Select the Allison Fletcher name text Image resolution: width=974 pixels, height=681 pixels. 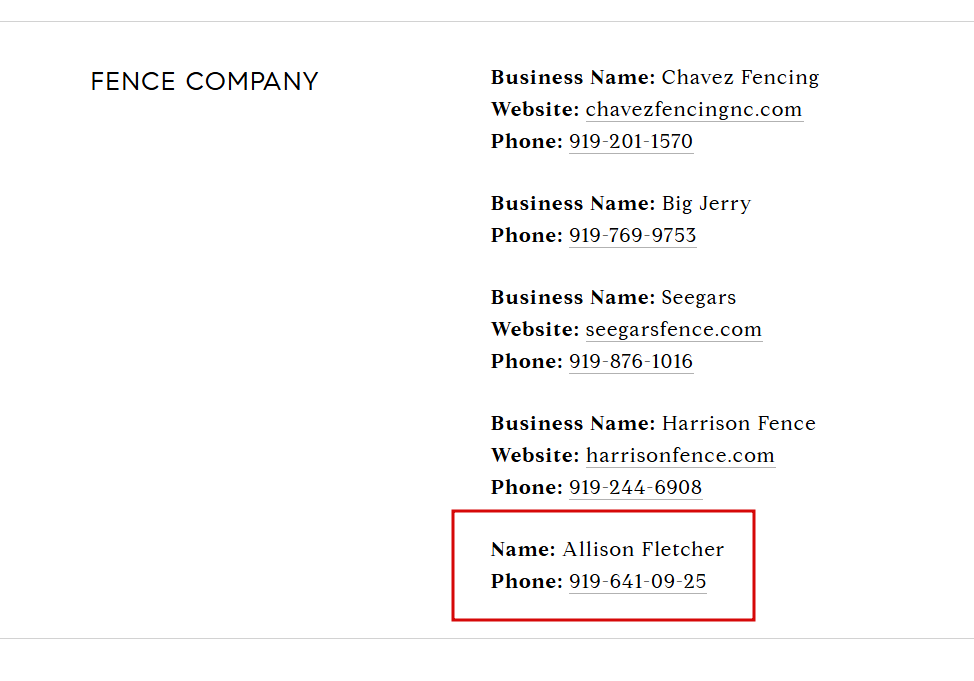click(x=643, y=550)
